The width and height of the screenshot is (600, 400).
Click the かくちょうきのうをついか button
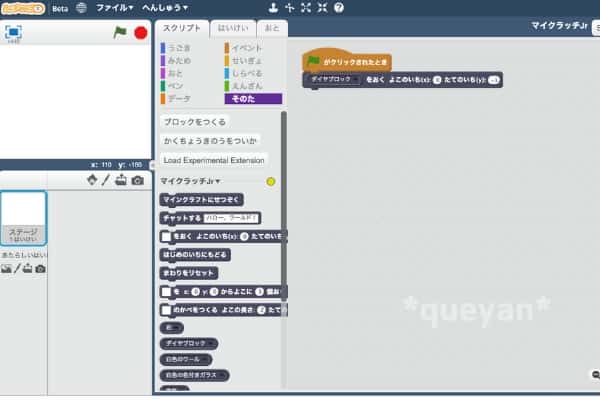tap(210, 141)
